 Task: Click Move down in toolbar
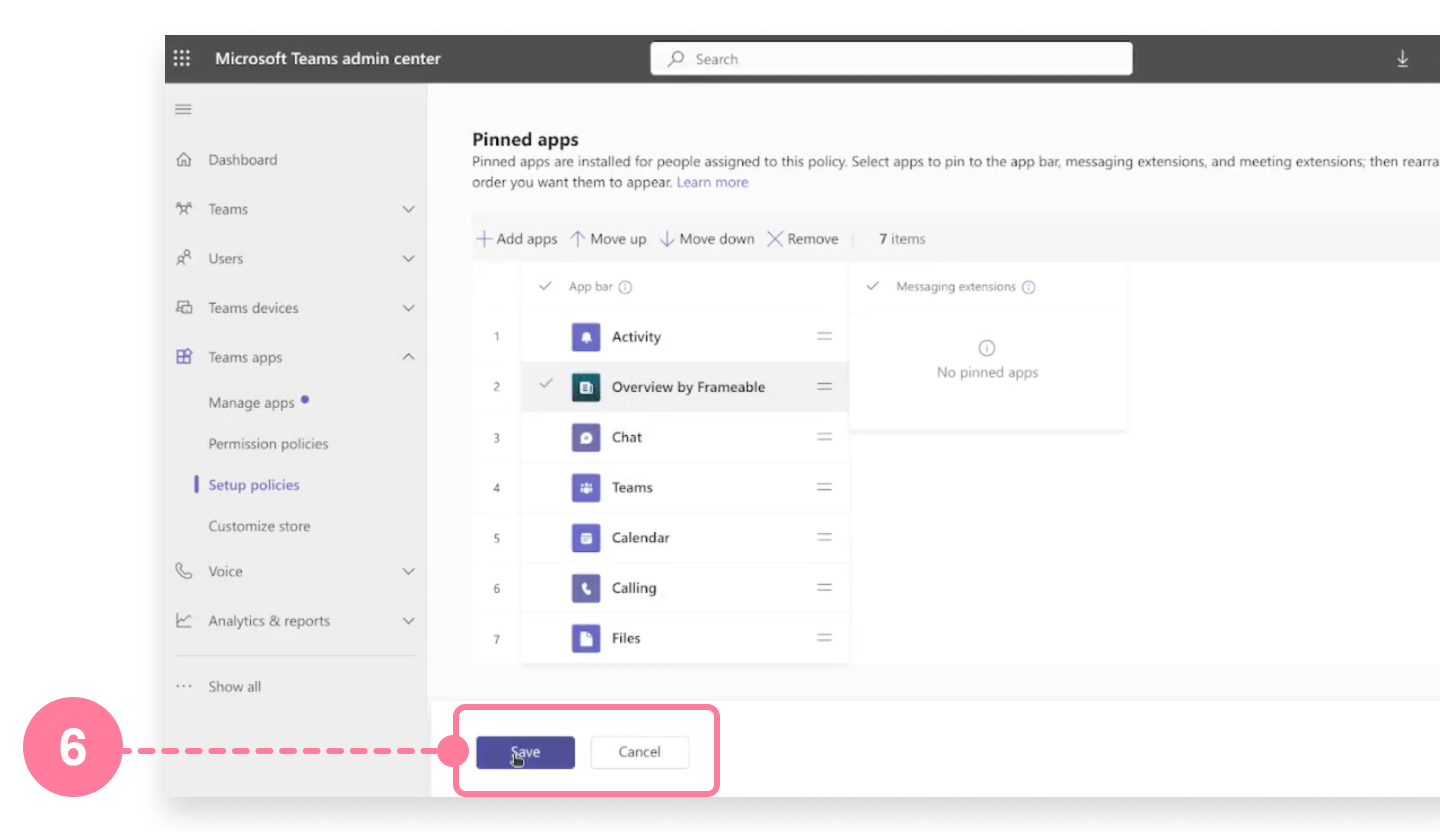click(x=707, y=239)
